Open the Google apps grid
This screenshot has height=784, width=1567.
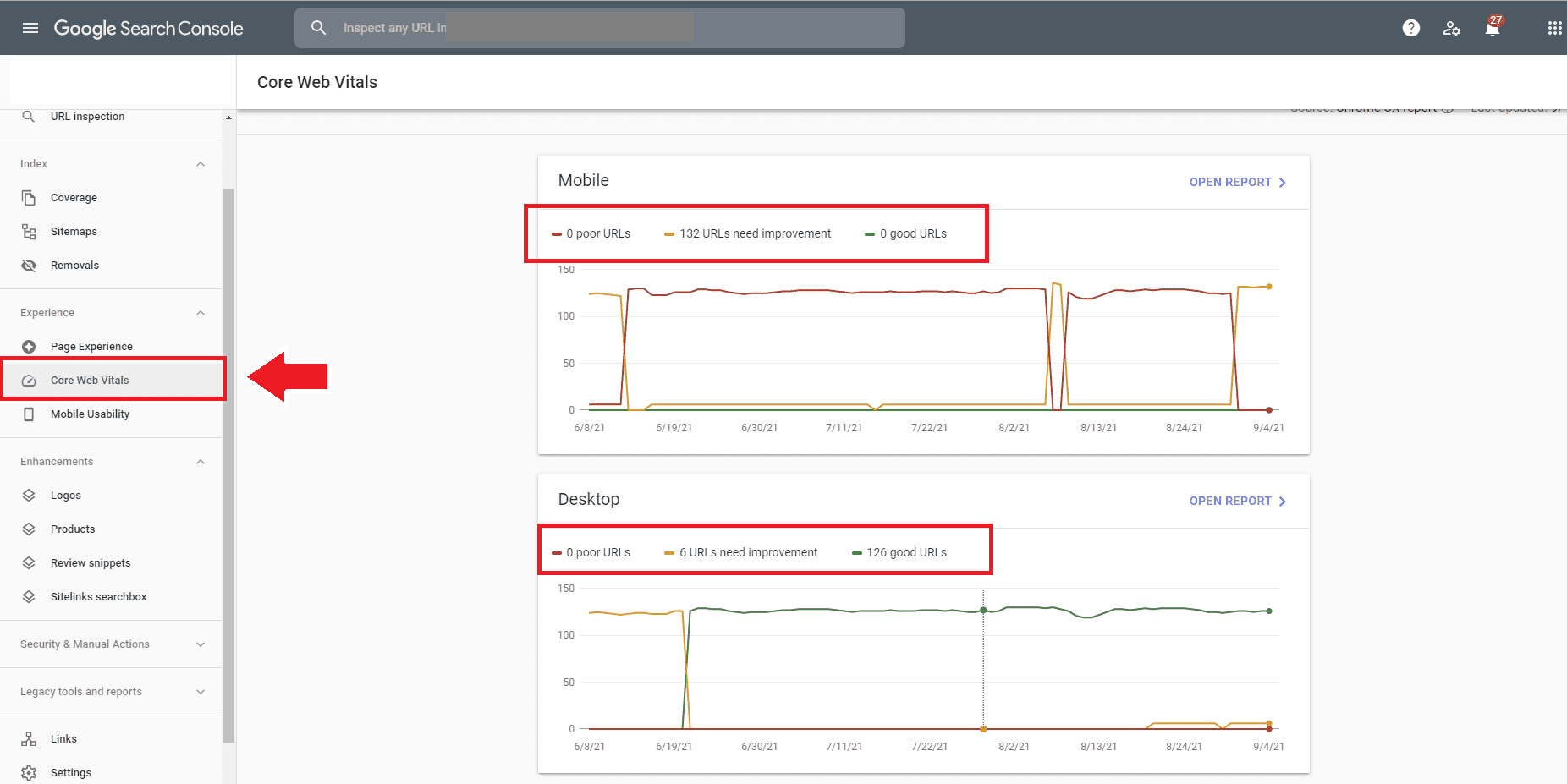(1554, 28)
